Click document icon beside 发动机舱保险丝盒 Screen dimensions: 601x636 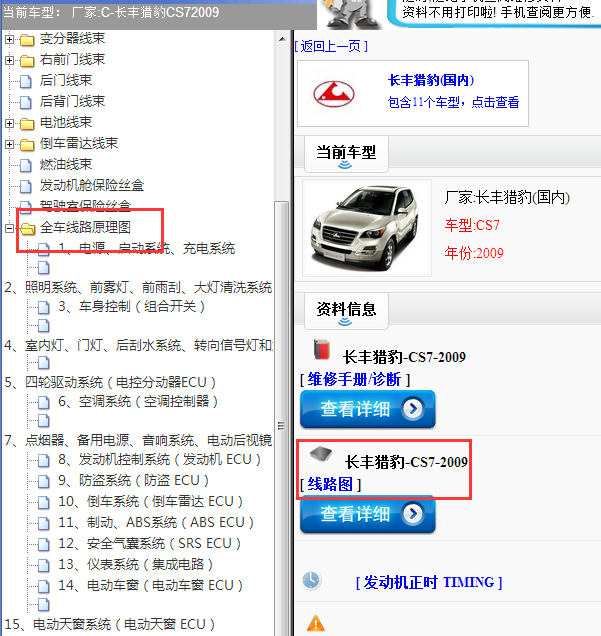point(26,187)
